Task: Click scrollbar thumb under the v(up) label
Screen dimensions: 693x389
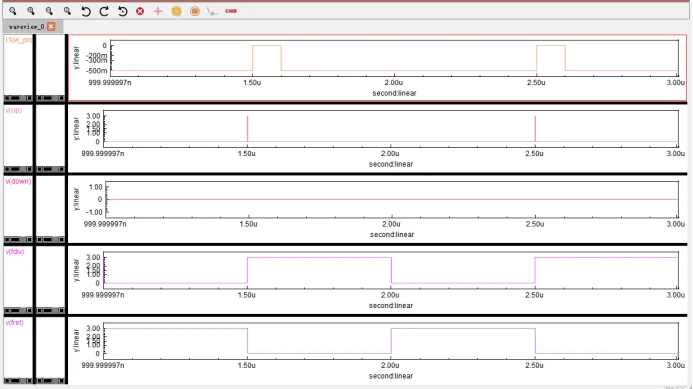Action: tap(15, 169)
